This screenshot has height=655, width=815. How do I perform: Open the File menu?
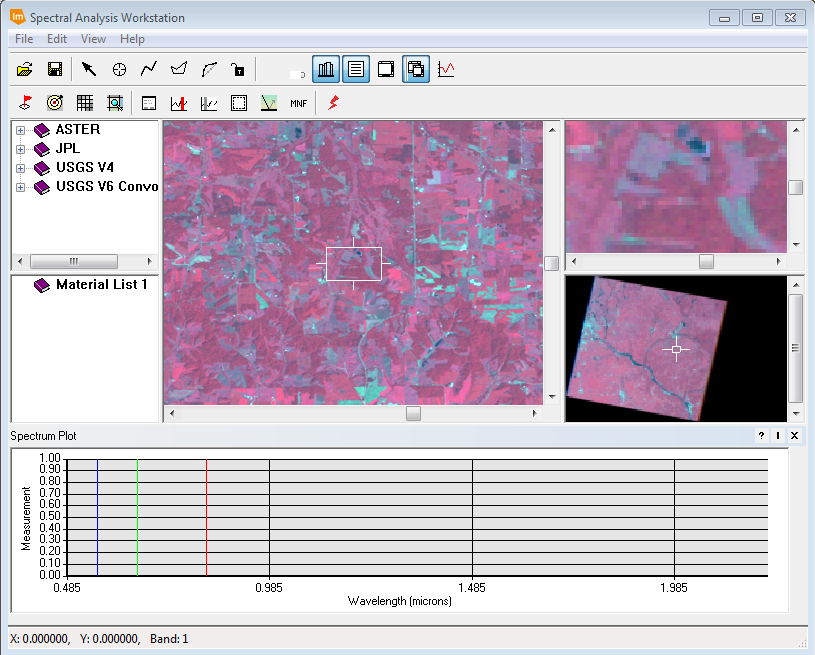(24, 39)
